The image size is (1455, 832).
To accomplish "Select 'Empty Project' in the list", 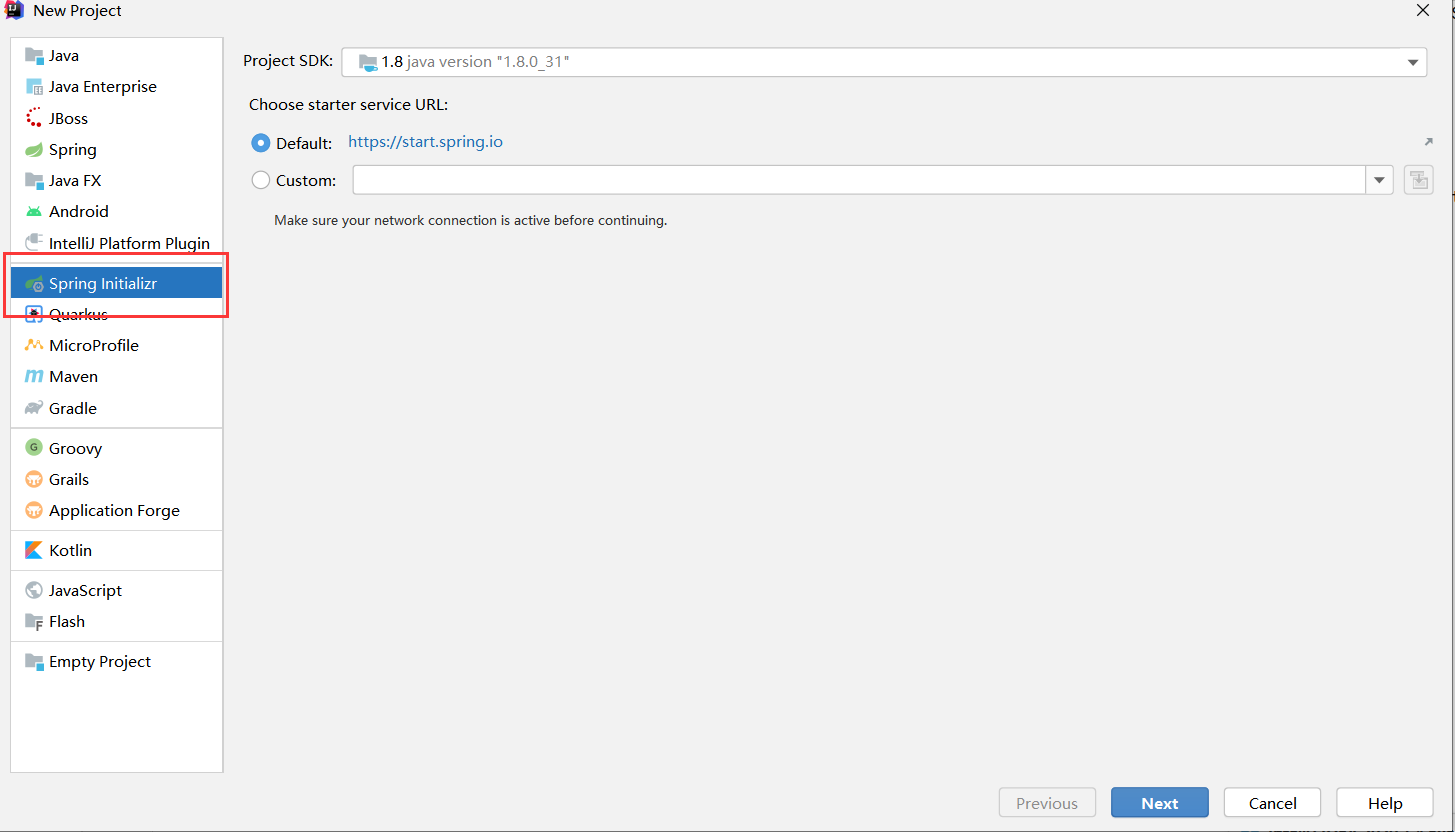I will pos(117,662).
